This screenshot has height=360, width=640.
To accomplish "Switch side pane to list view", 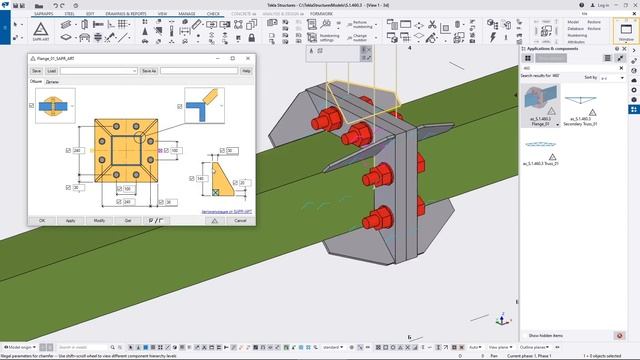I will (607, 58).
